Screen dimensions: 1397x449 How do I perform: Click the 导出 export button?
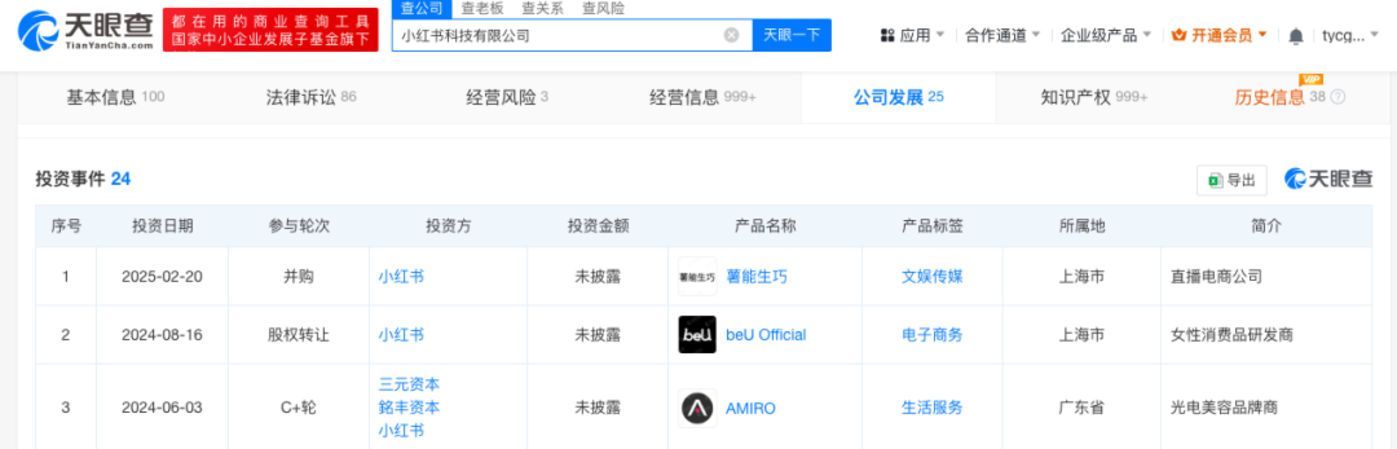point(1231,180)
